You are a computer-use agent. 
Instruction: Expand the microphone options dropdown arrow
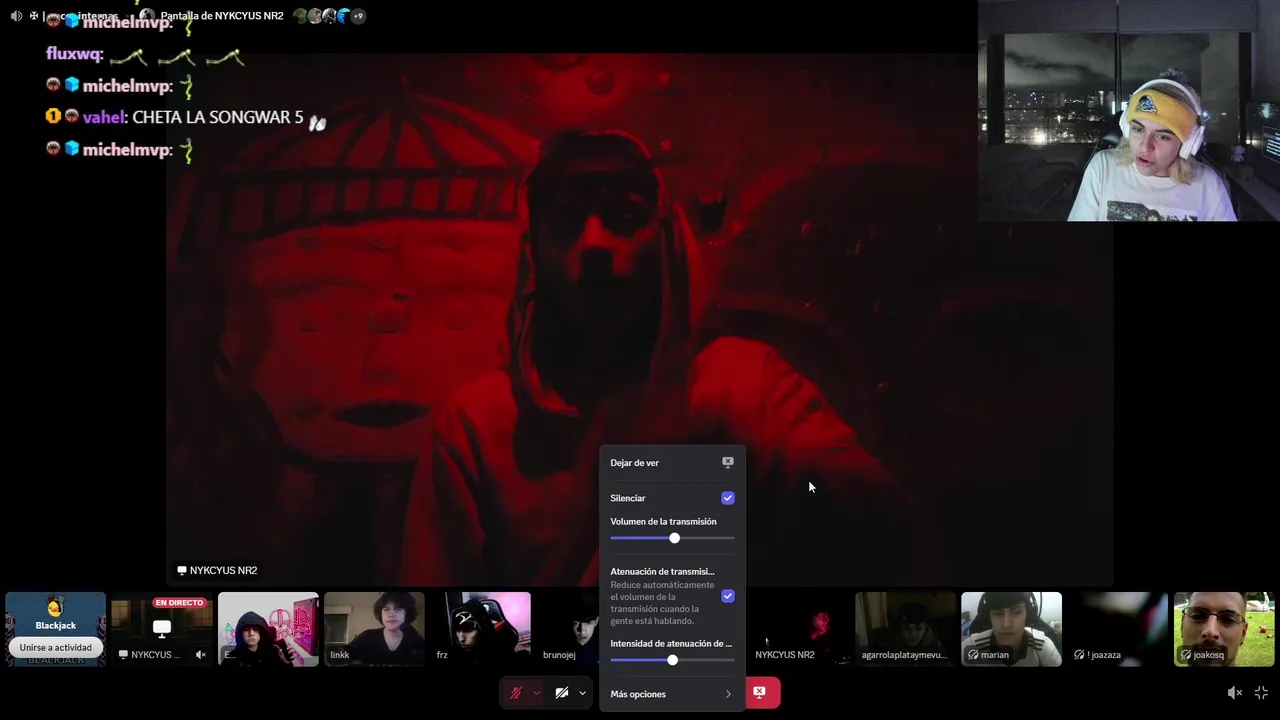pyautogui.click(x=536, y=693)
